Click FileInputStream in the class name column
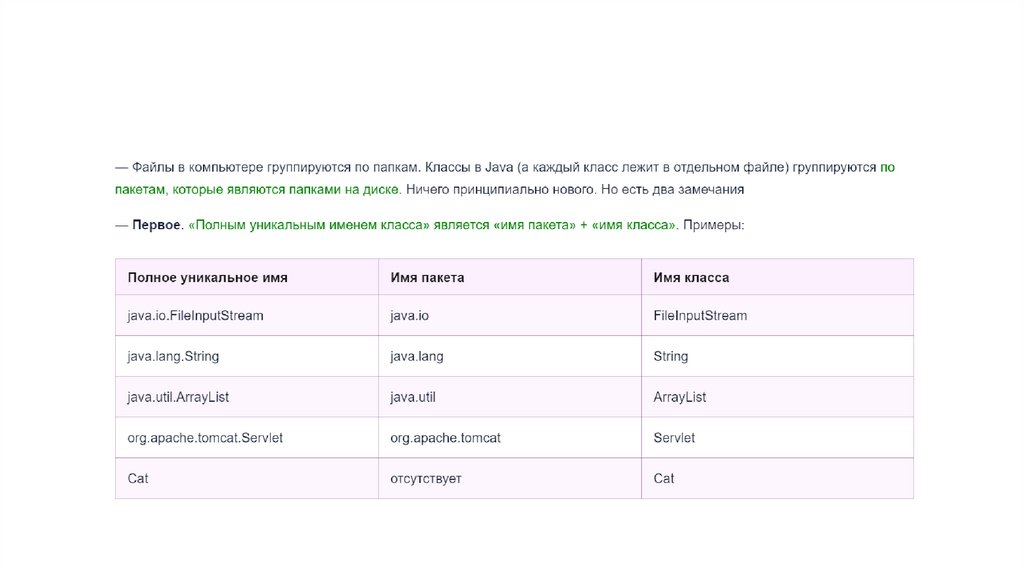This screenshot has height=574, width=1024. (700, 316)
